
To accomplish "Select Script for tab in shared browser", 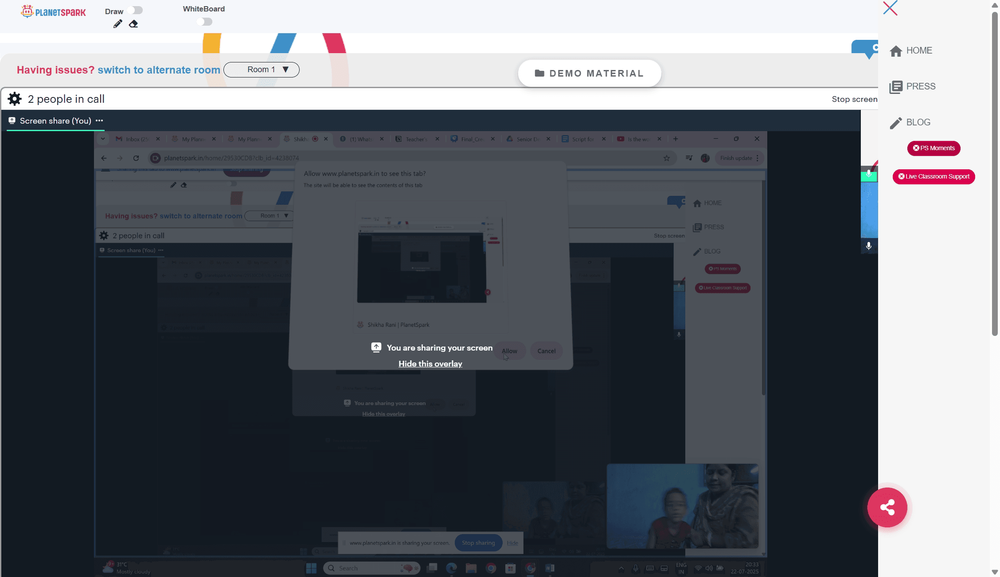I will point(584,139).
